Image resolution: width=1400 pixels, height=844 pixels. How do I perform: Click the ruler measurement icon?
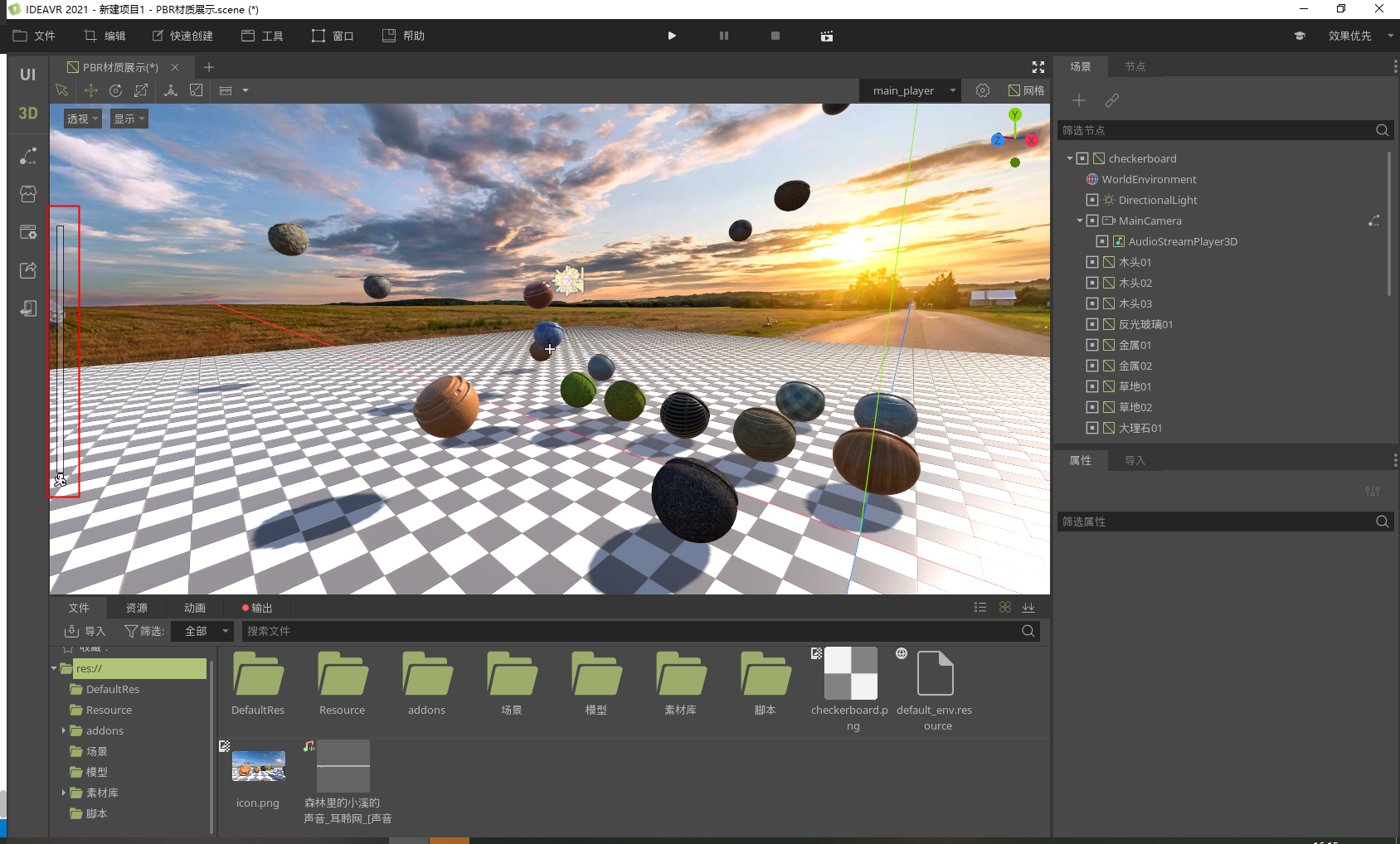tap(226, 90)
